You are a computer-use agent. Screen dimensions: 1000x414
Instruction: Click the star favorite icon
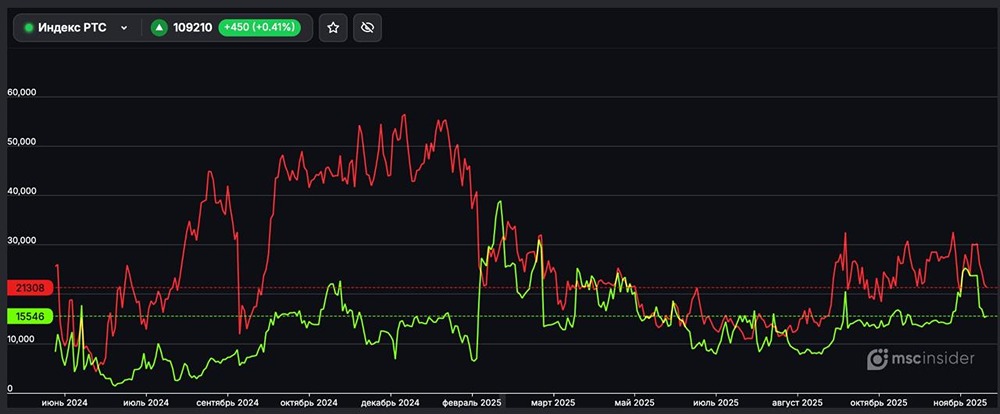pyautogui.click(x=333, y=28)
